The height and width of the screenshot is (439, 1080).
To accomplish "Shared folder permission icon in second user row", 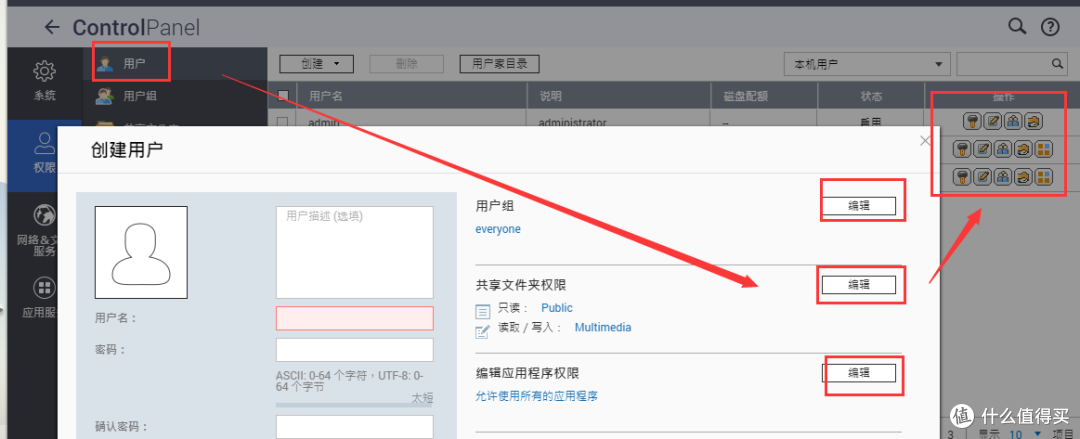I will [x=1024, y=149].
